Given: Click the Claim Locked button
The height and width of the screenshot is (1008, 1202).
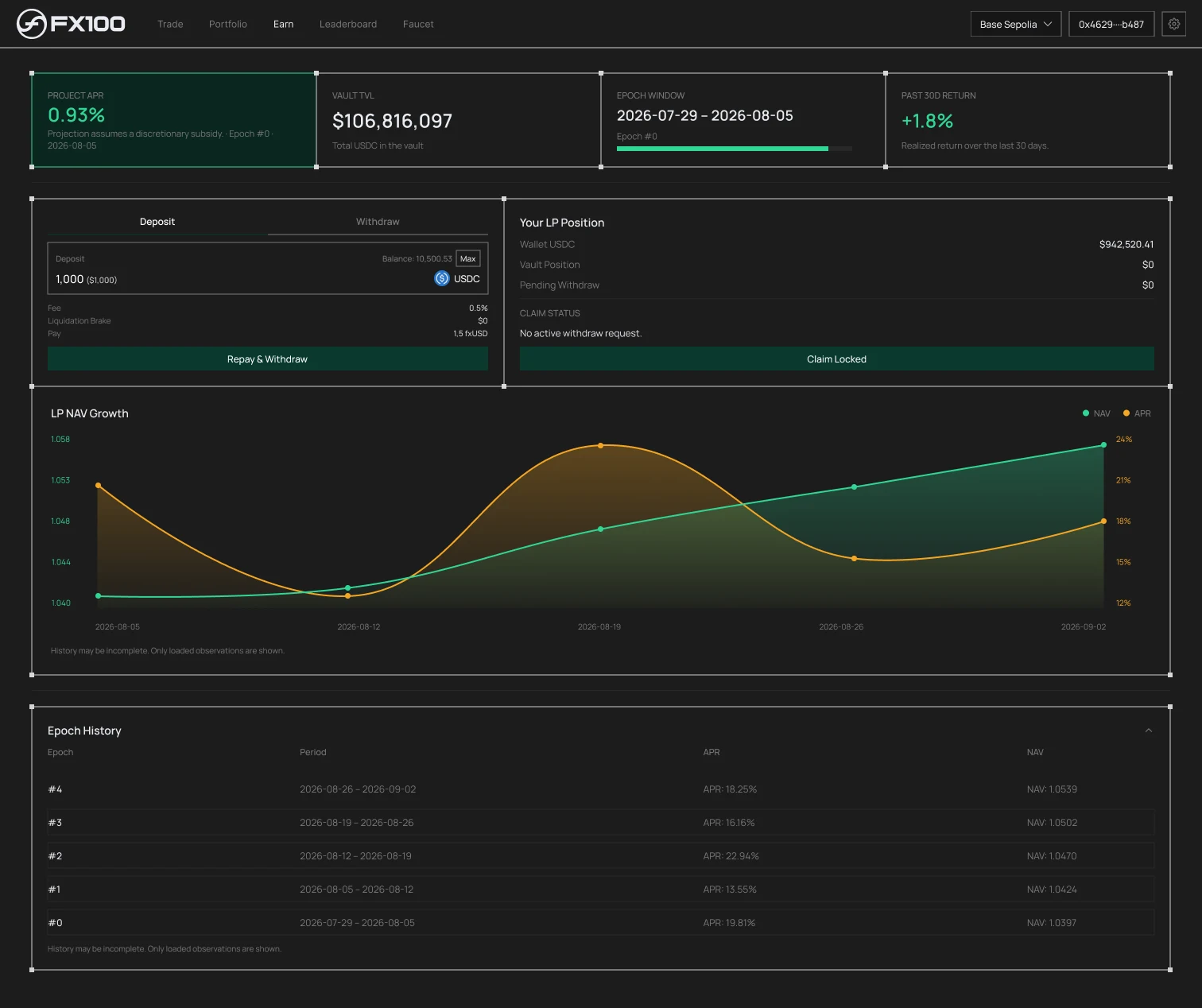Looking at the screenshot, I should pyautogui.click(x=837, y=359).
